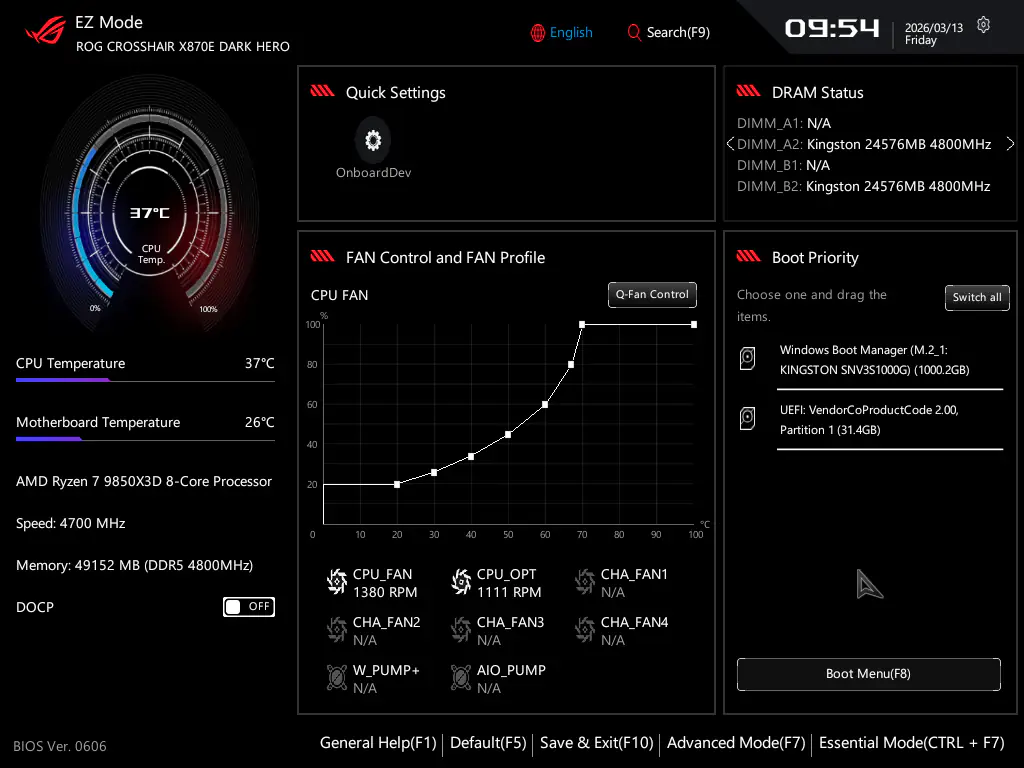Select the CHA_FAN4 fan icon
This screenshot has height=768, width=1024.
pos(585,630)
